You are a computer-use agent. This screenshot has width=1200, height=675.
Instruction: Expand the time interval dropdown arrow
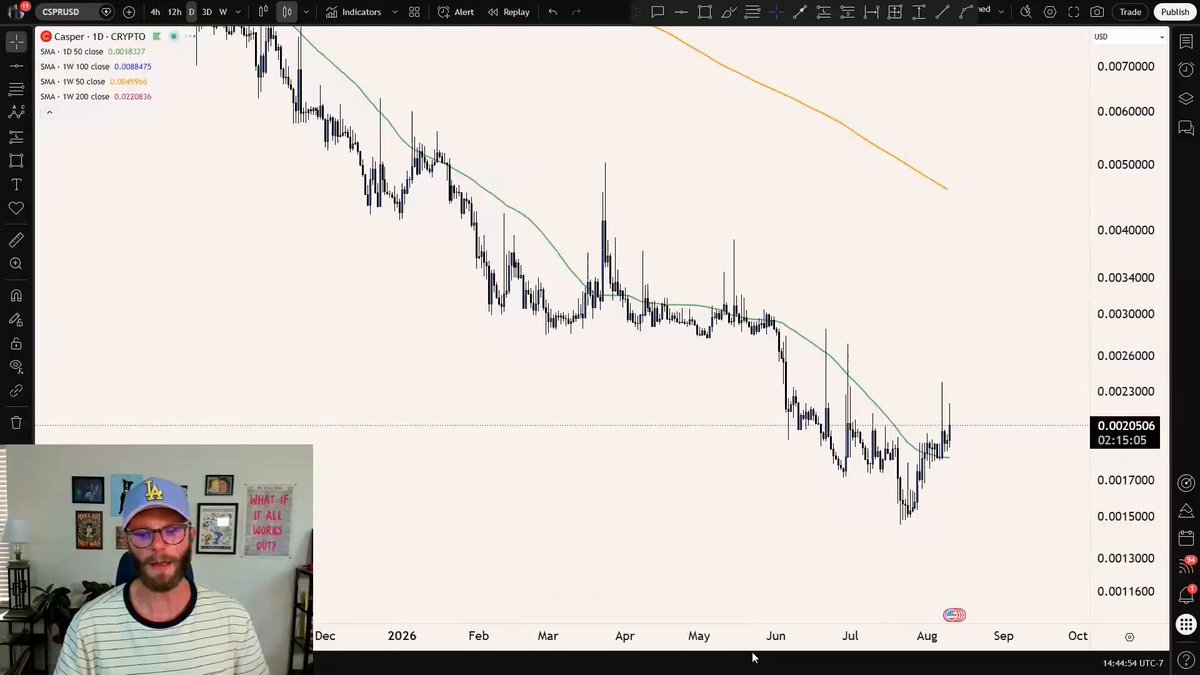coord(237,12)
